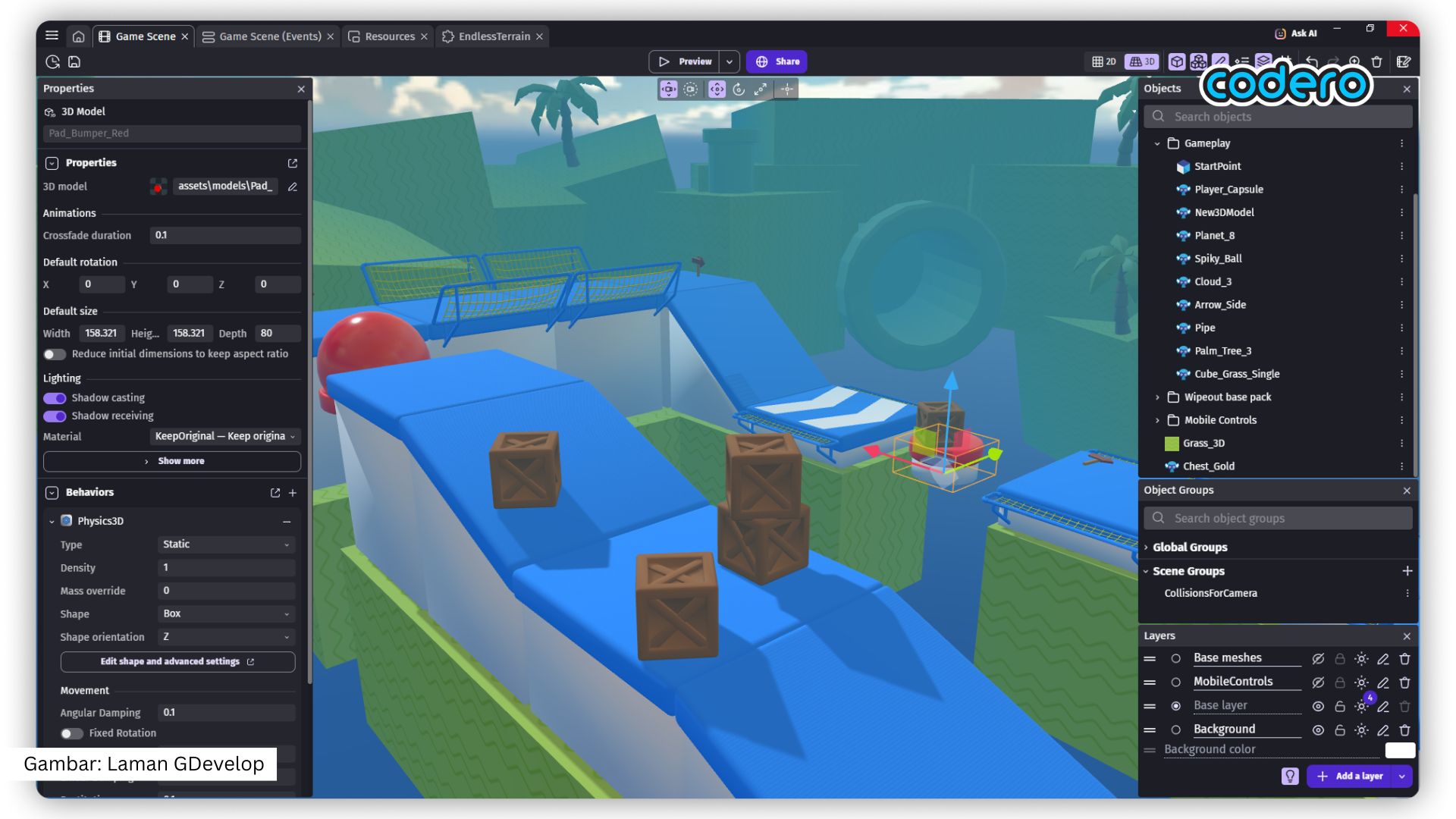Activate the rotate gizmo tool
This screenshot has width=1456, height=819.
739,89
